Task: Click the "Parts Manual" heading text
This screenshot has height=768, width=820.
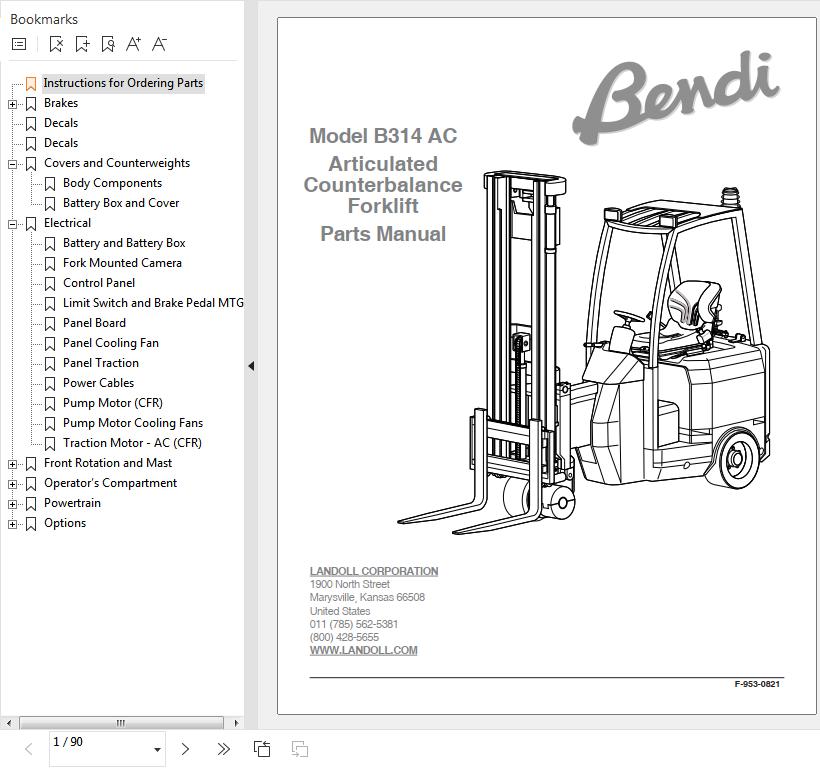Action: pos(383,234)
